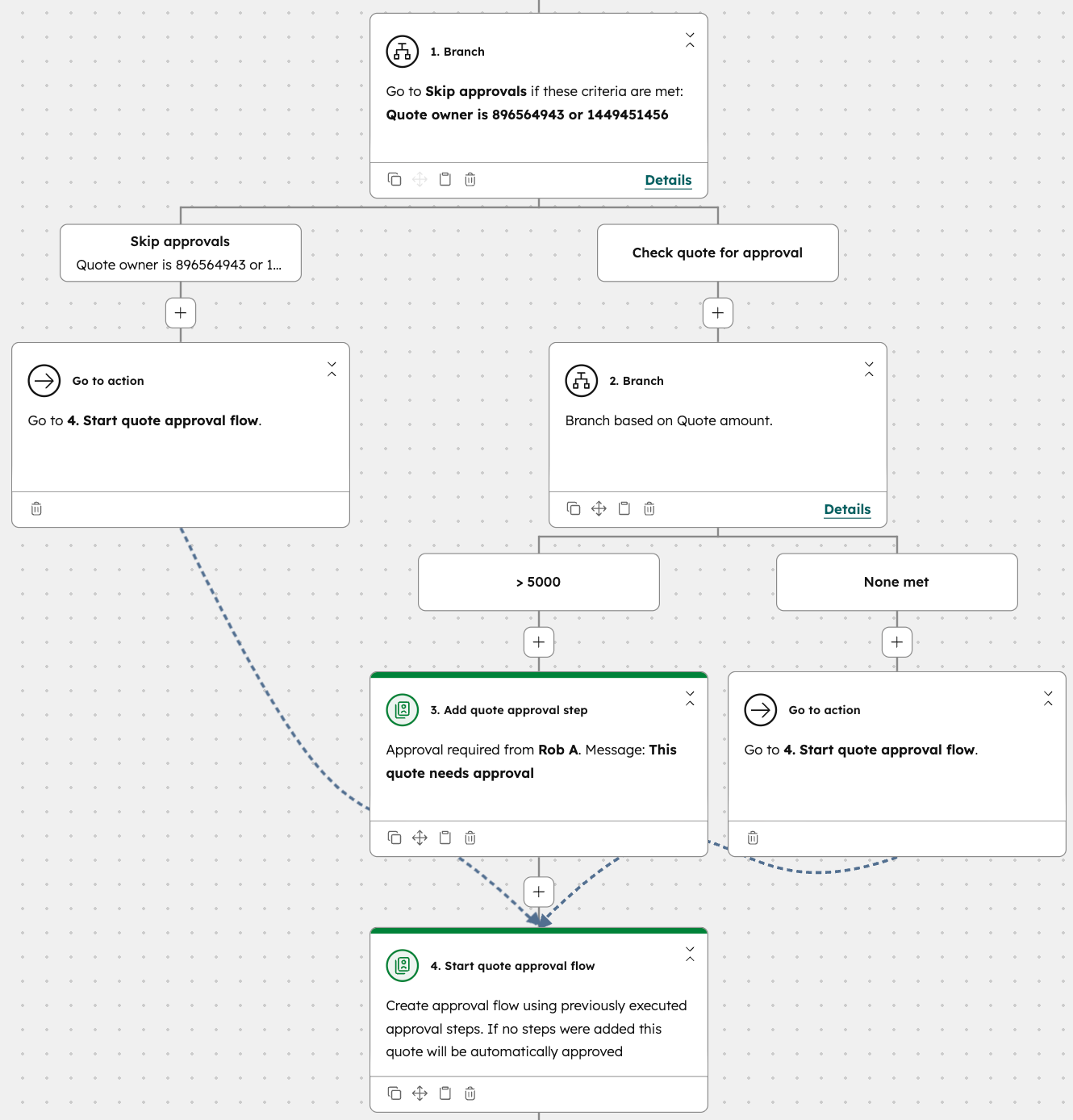
Task: Copy "3. Add quote approval step" to clipboard
Action: [x=445, y=838]
